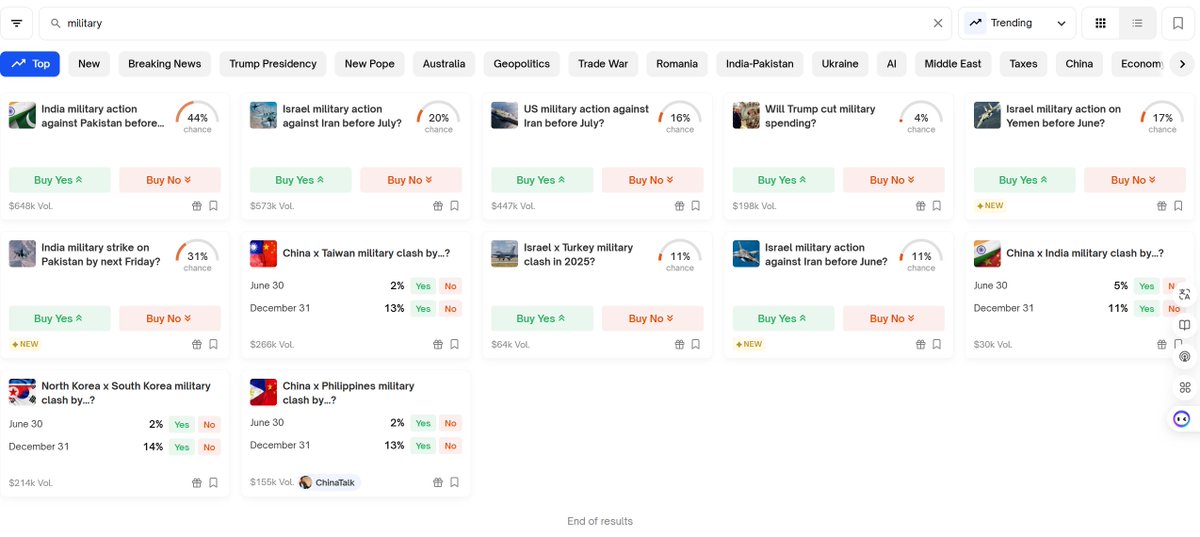The height and width of the screenshot is (537, 1200).
Task: Select the Geopolitics category tab
Action: point(521,64)
